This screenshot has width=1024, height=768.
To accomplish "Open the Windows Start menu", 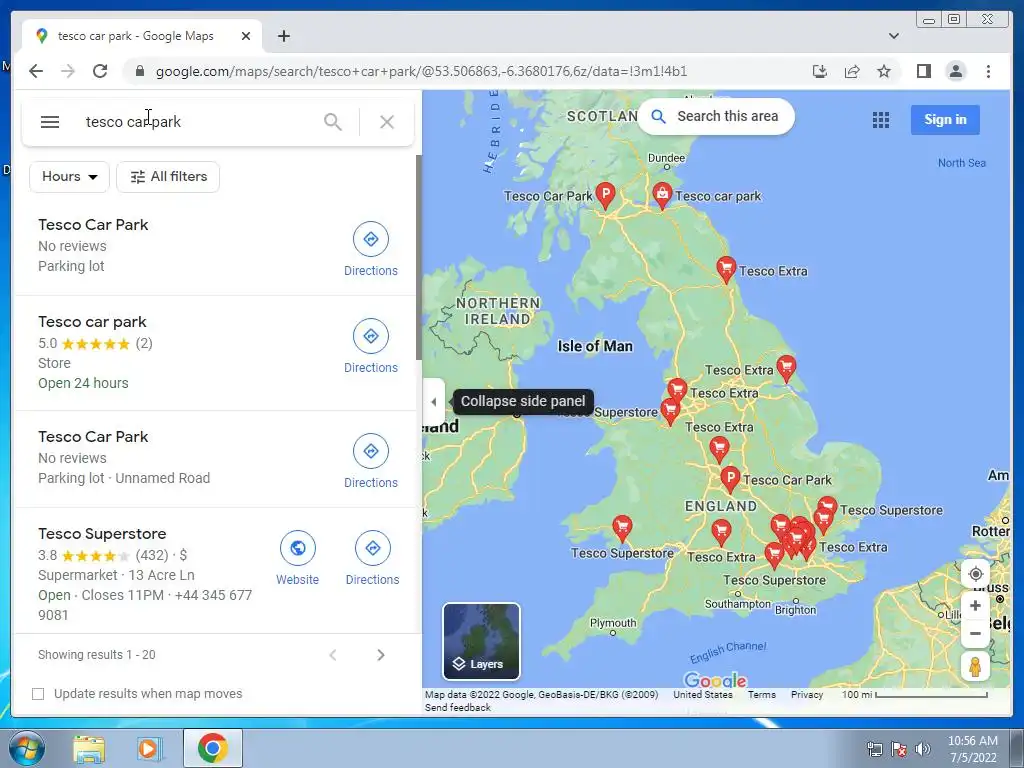I will pos(27,748).
